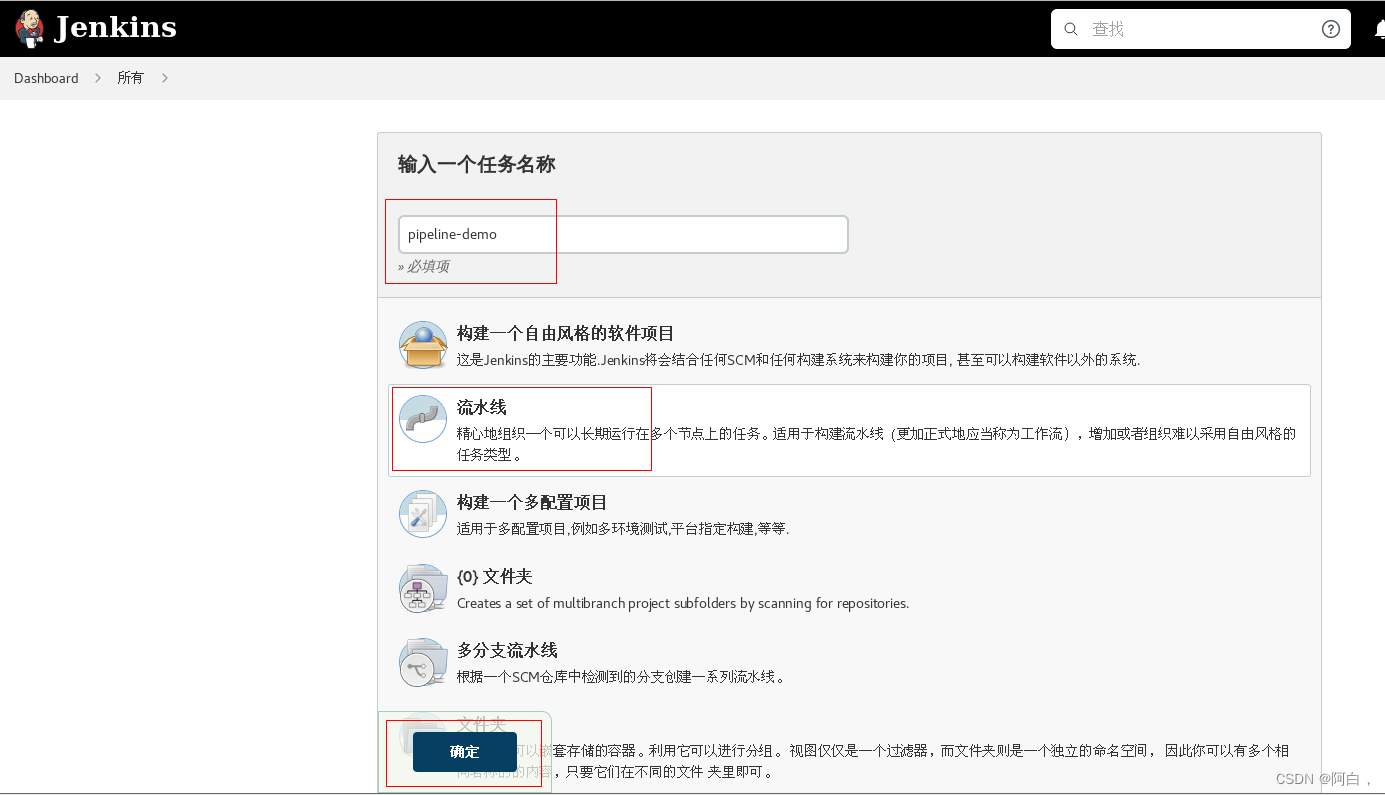1385x795 pixels.
Task: Expand the chevron after Dashboard breadcrumb
Action: [97, 77]
